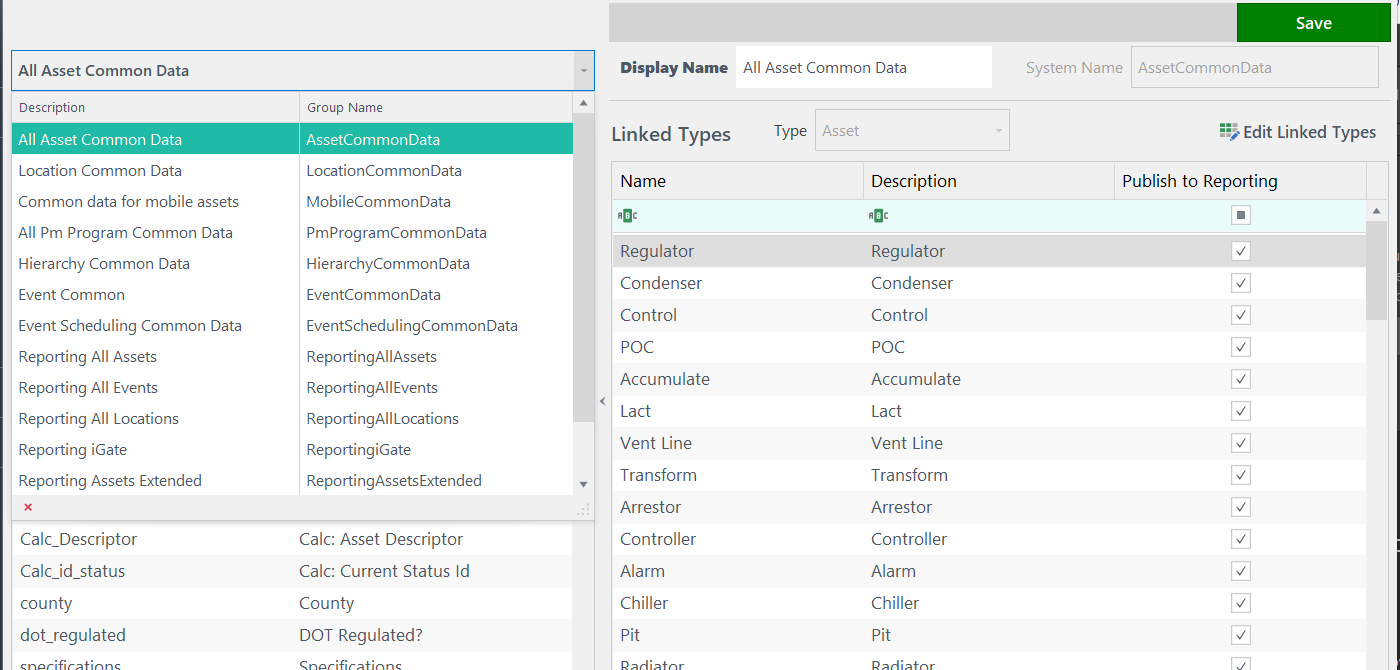Click dropdown list scroll up arrow

click(x=584, y=103)
